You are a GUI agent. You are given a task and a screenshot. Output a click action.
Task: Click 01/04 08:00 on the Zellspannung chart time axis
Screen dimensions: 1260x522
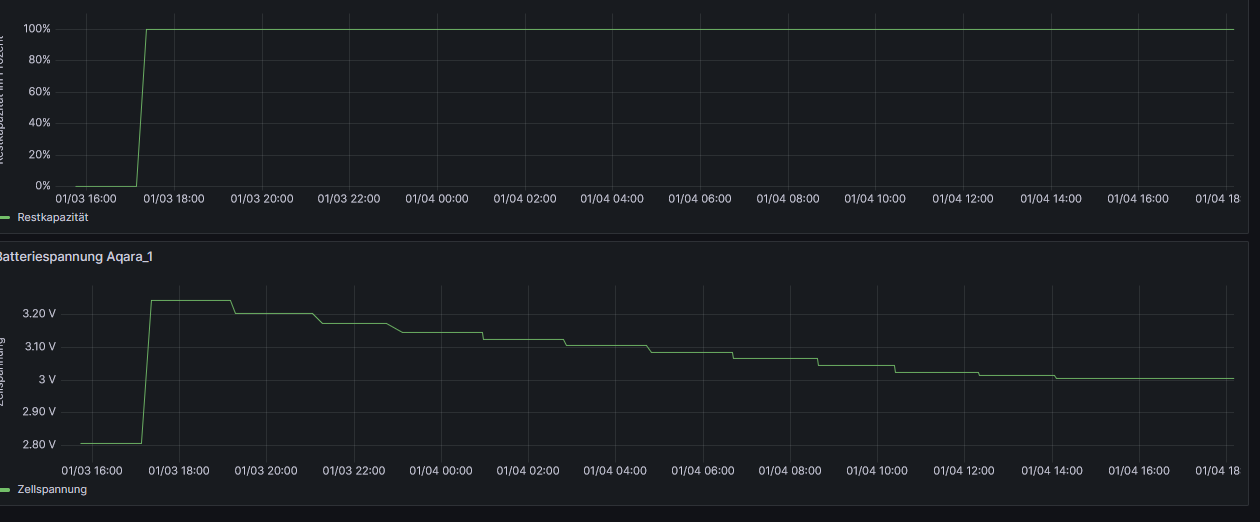click(x=790, y=470)
